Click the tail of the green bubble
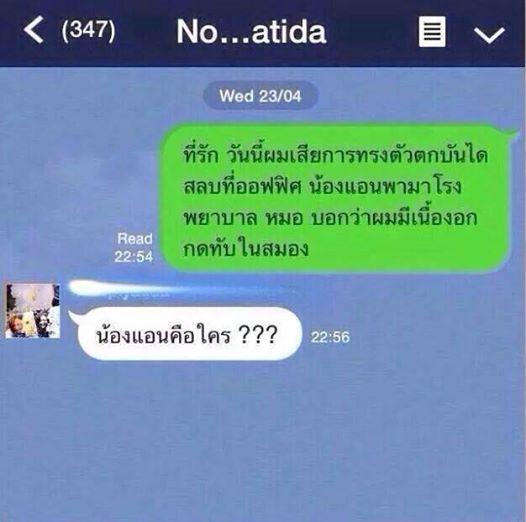 tap(513, 134)
